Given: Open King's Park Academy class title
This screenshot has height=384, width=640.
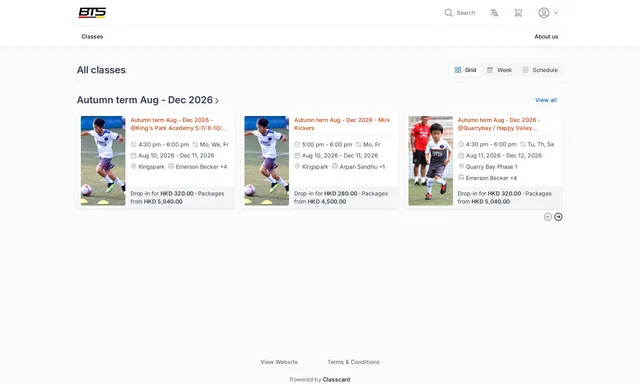Looking at the screenshot, I should (179, 124).
